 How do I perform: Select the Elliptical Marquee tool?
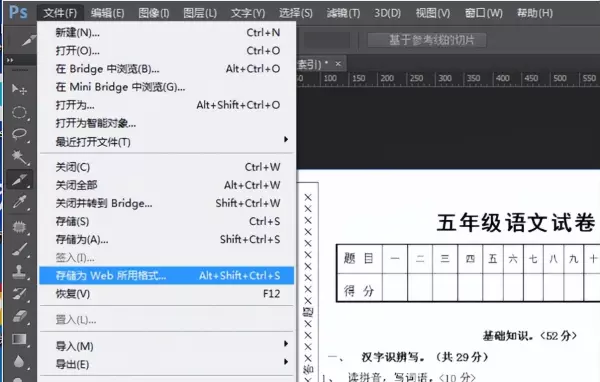[19, 112]
